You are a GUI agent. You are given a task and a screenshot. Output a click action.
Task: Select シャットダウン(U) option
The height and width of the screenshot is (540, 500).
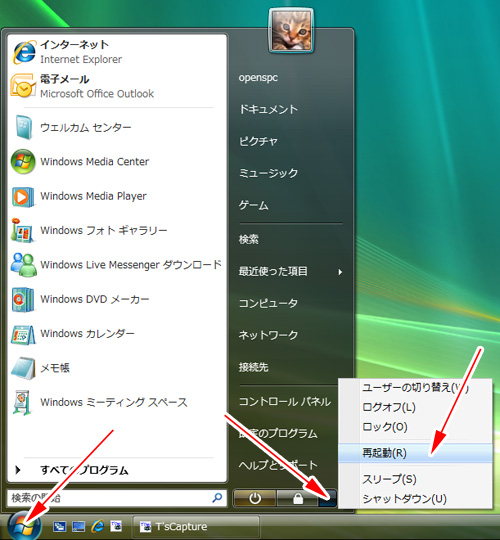[415, 499]
